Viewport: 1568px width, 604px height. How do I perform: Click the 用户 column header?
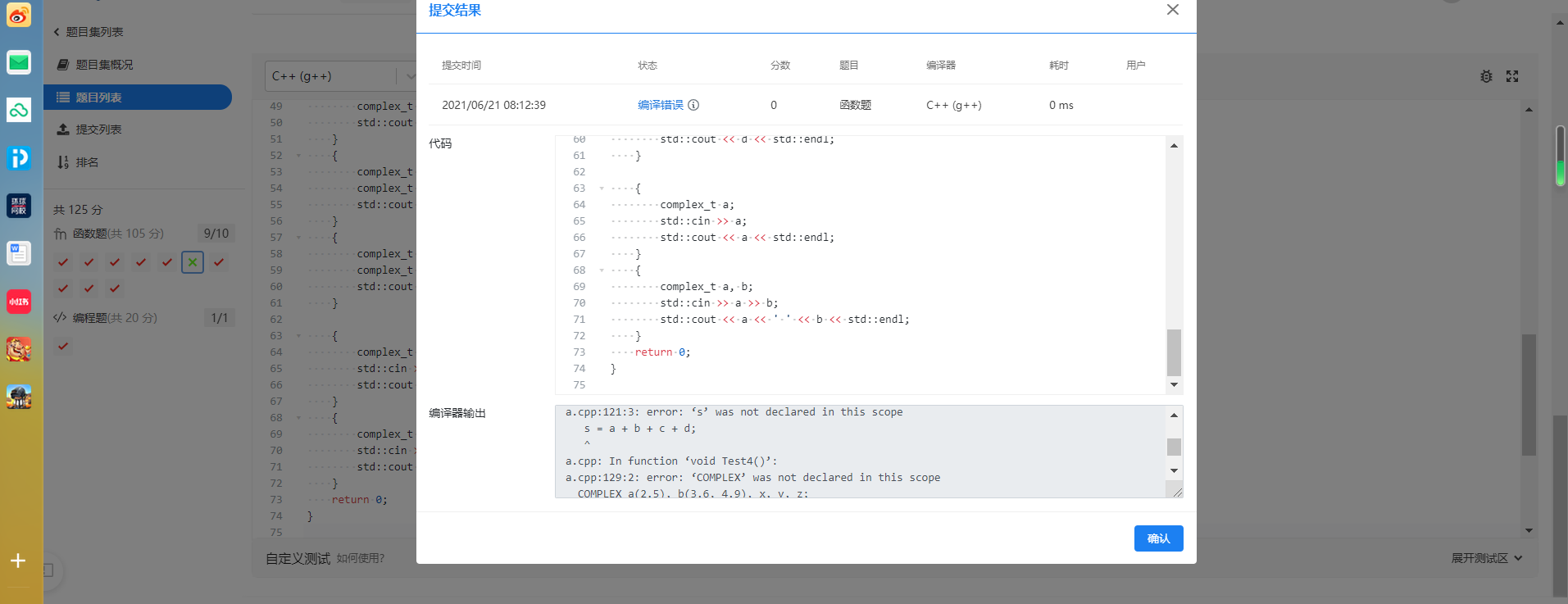pos(1136,66)
